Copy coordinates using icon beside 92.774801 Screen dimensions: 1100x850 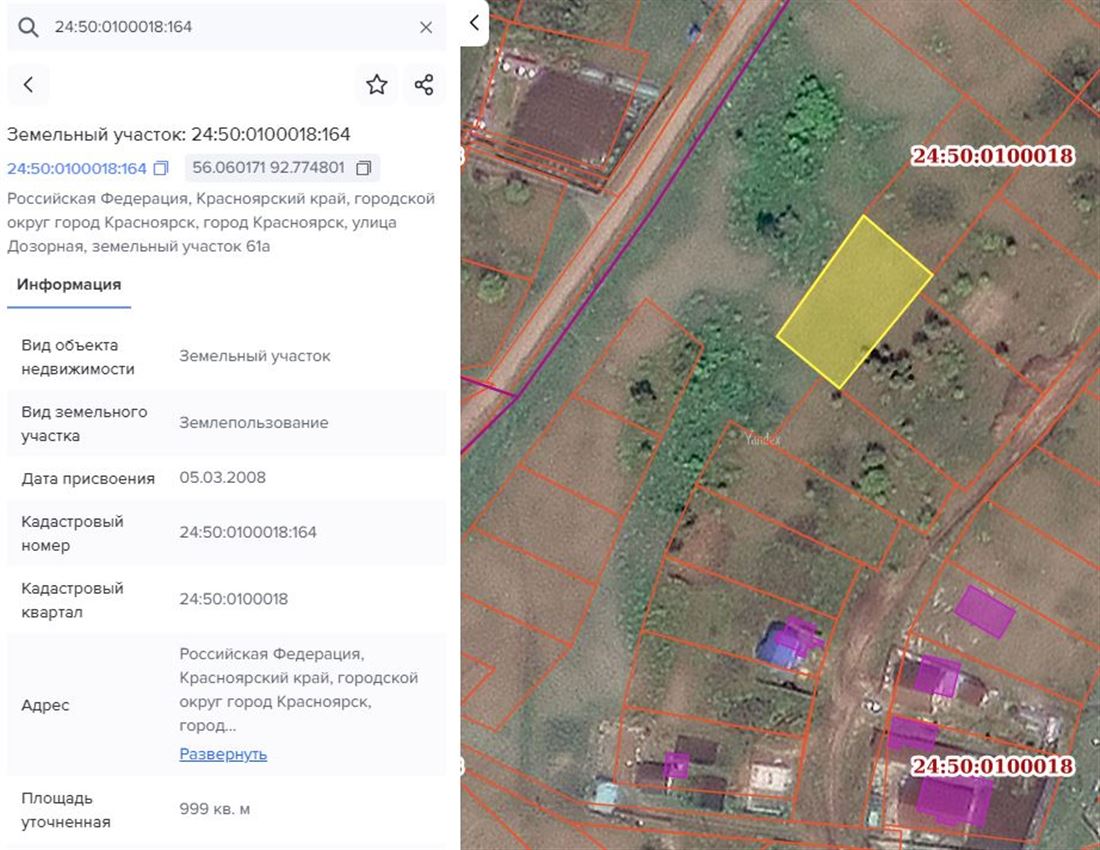tap(363, 168)
